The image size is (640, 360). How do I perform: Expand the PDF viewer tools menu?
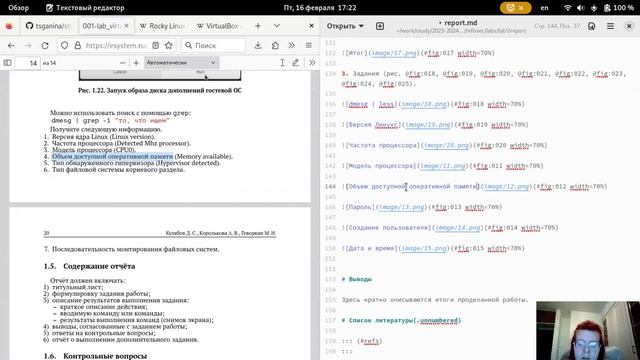tap(312, 63)
